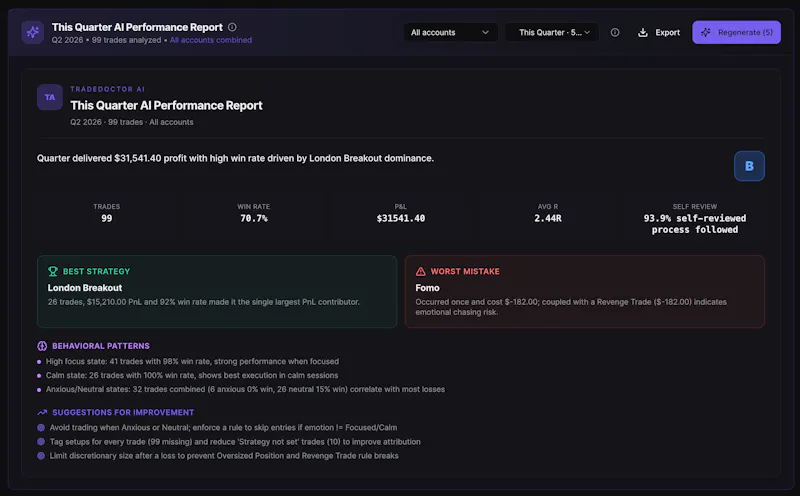Click the BEST STRATEGY heading
This screenshot has width=800, height=496.
[96, 271]
